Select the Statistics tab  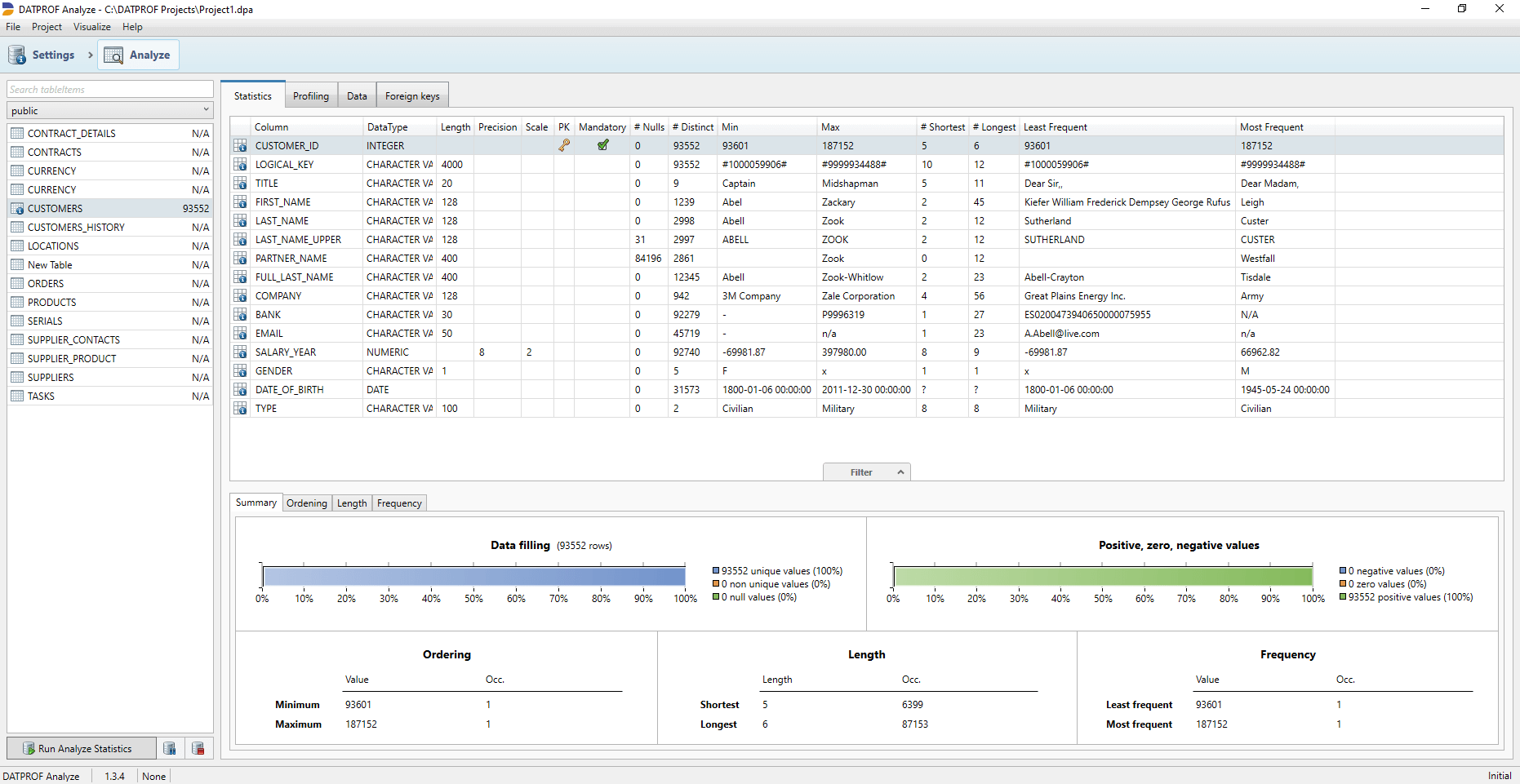click(x=253, y=95)
